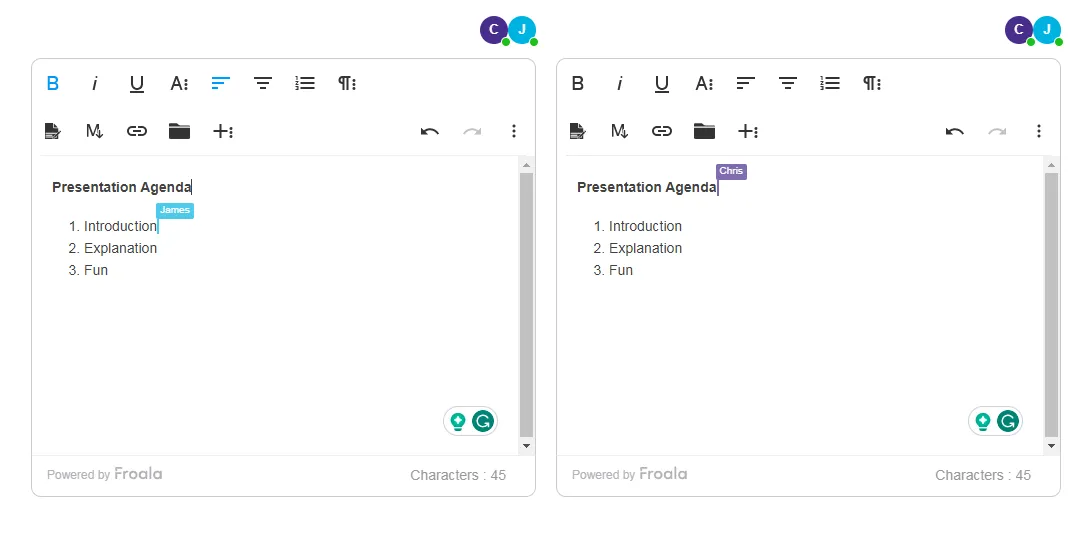Screen dimensions: 1090x534
Task: Click Insert Link icon in left editor
Action: coord(137,131)
